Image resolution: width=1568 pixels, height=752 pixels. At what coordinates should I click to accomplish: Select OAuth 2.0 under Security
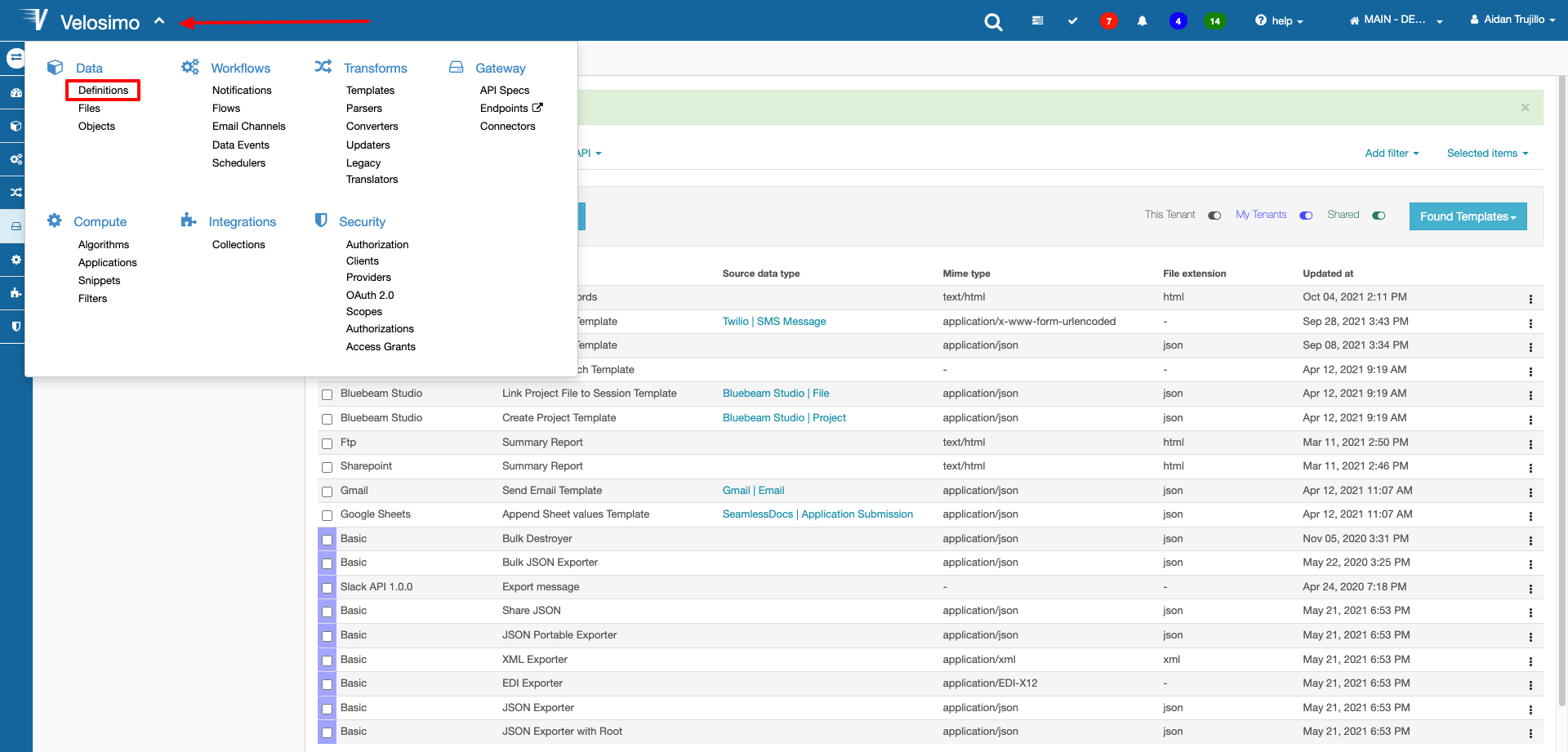tap(370, 295)
